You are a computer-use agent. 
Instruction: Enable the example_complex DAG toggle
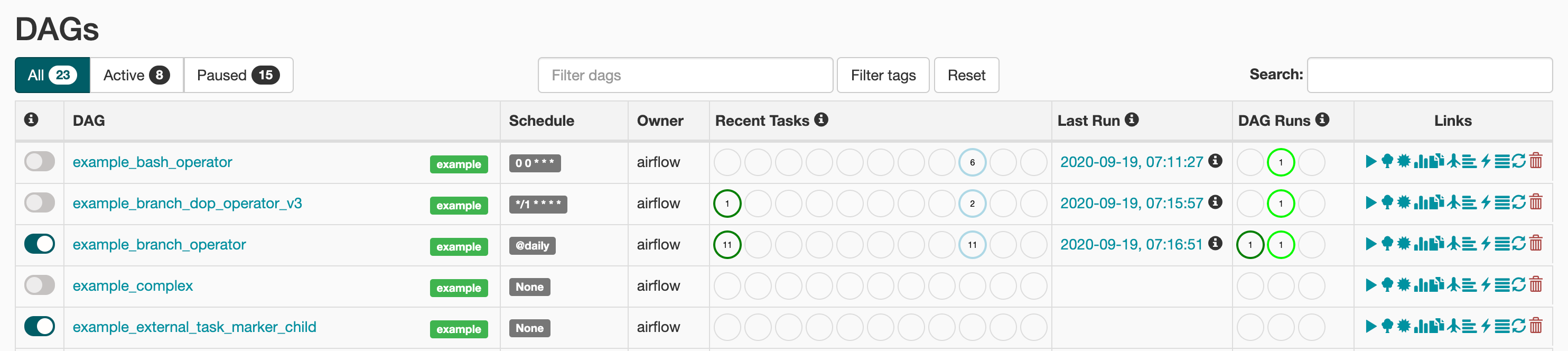coord(40,285)
